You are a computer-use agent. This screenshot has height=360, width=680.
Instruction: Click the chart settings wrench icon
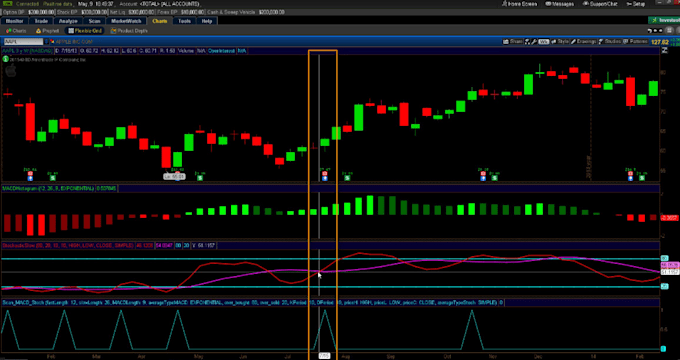(535, 42)
